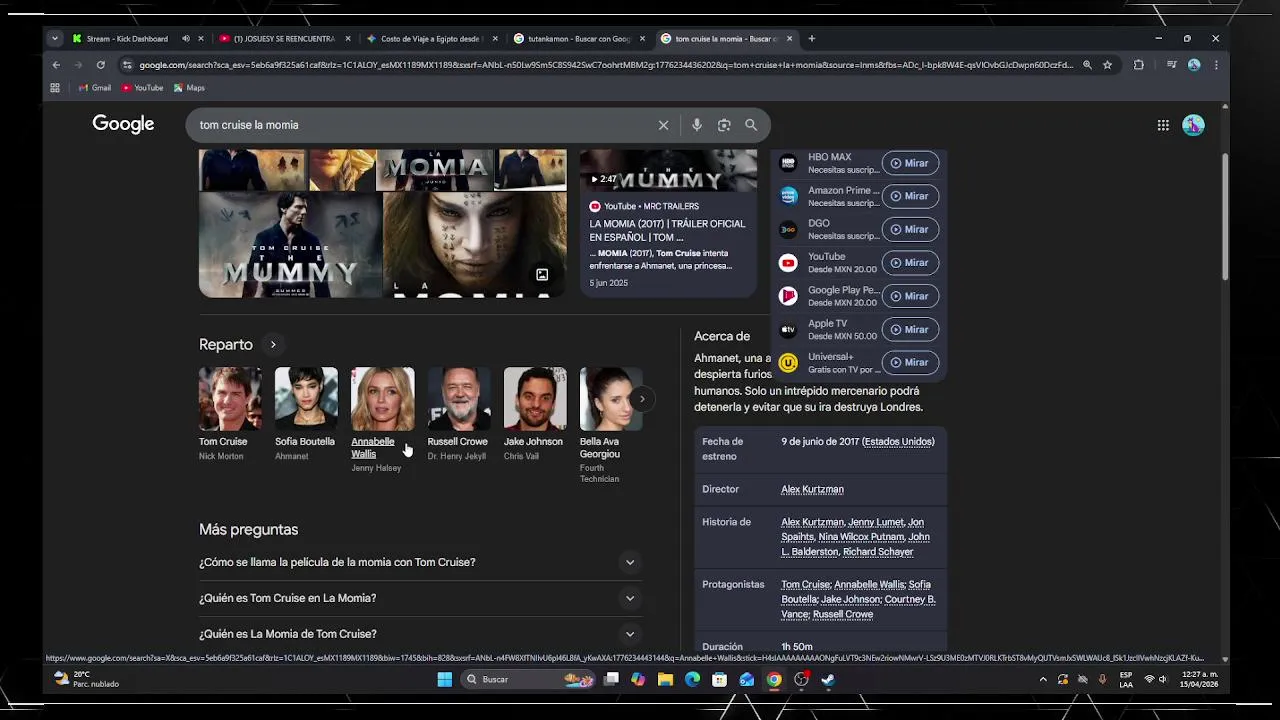The width and height of the screenshot is (1280, 720).
Task: Open Chrome three-dot menu
Action: point(1216,65)
